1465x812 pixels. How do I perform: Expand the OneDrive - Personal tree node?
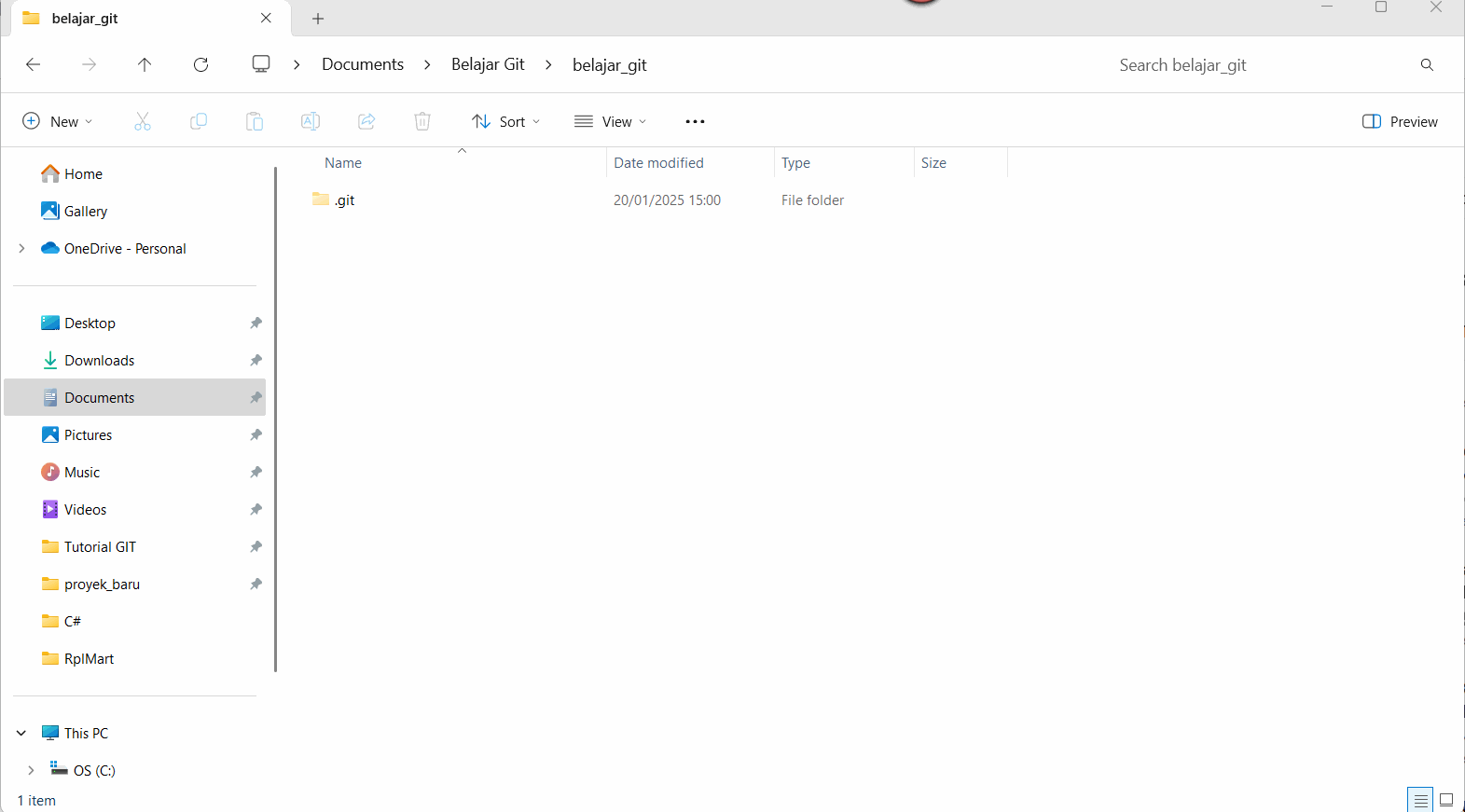21,248
